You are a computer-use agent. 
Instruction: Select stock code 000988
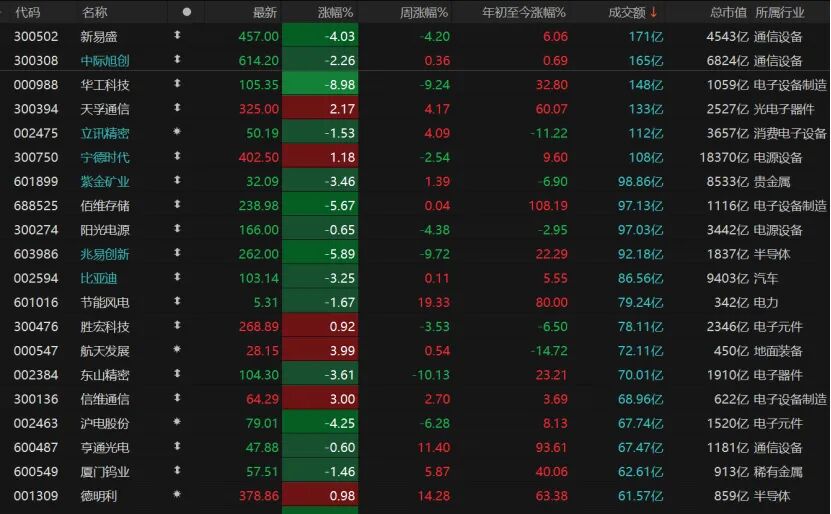coord(36,85)
